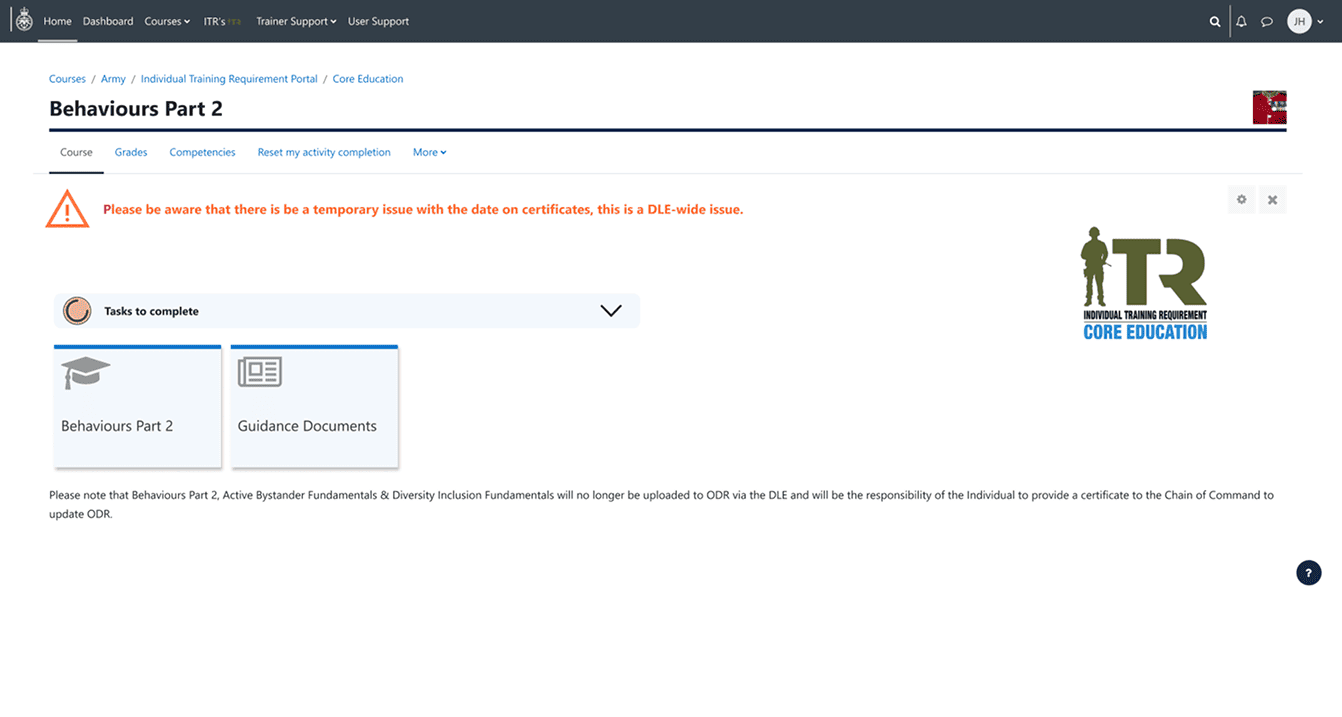Switch to the Grades tab
The height and width of the screenshot is (717, 1342).
pos(131,152)
